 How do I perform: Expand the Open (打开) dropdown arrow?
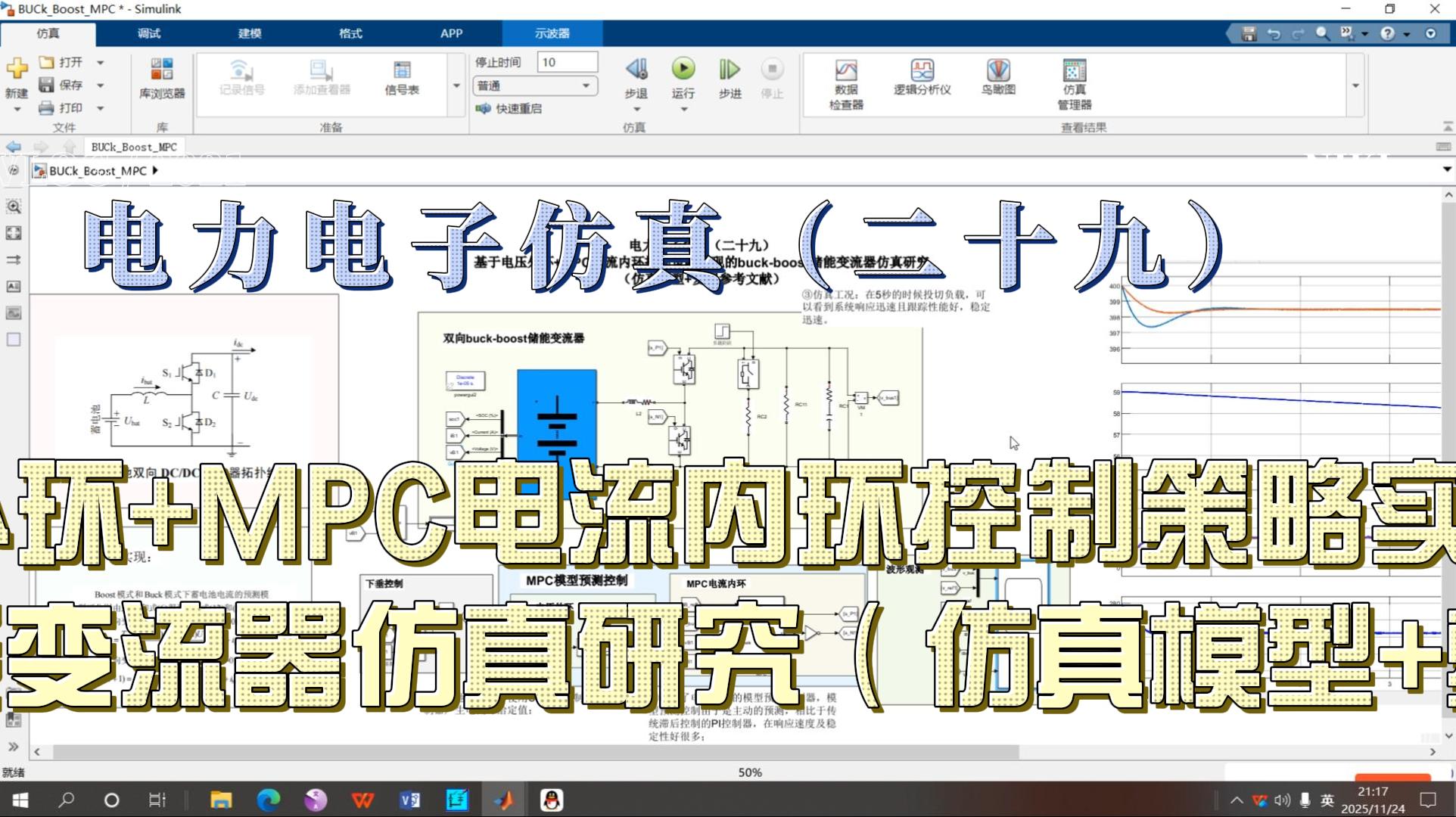click(100, 62)
